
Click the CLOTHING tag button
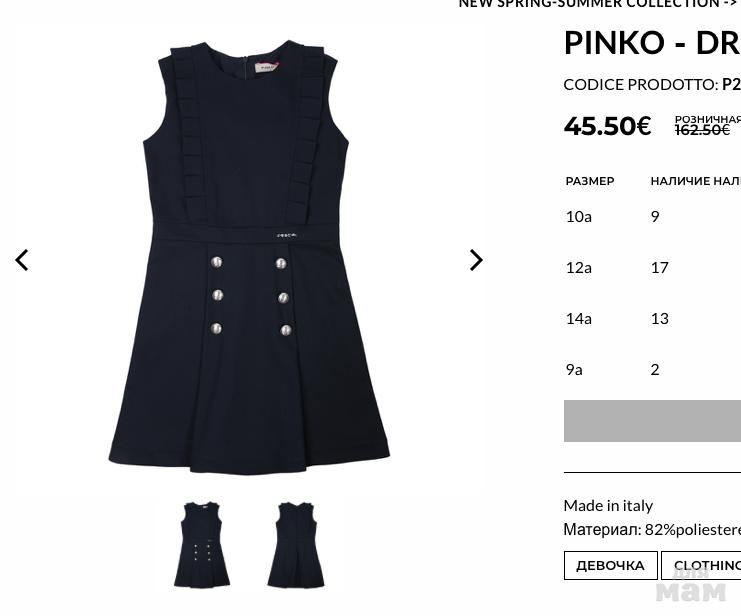tap(701, 565)
